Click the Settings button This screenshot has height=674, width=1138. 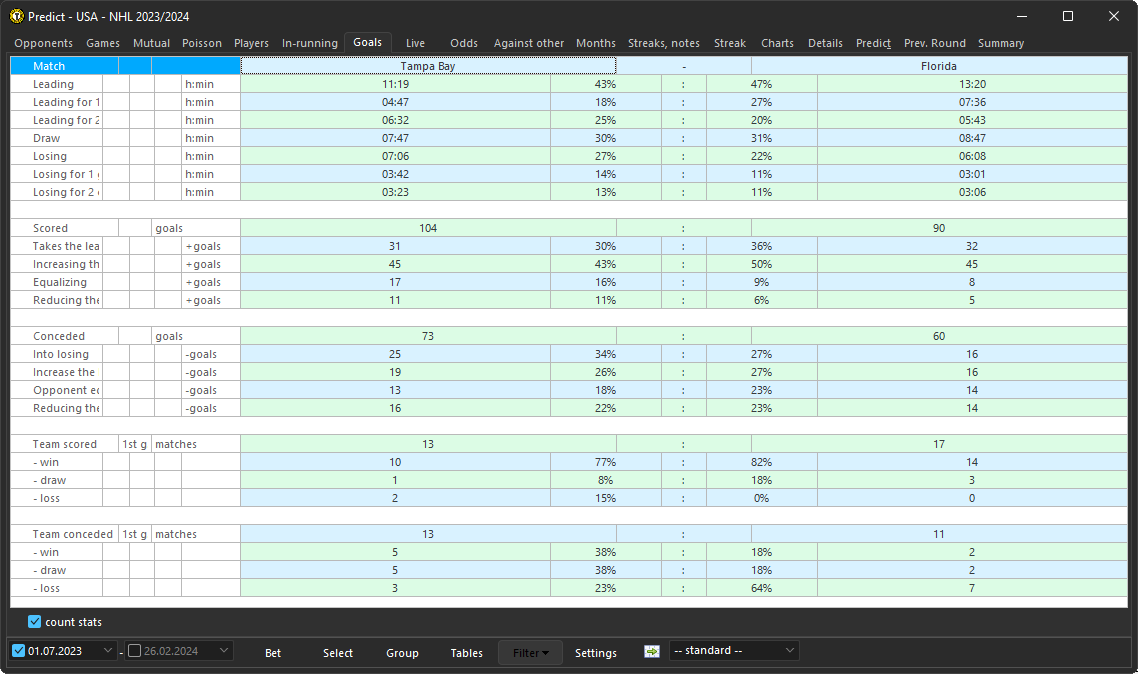tap(595, 651)
